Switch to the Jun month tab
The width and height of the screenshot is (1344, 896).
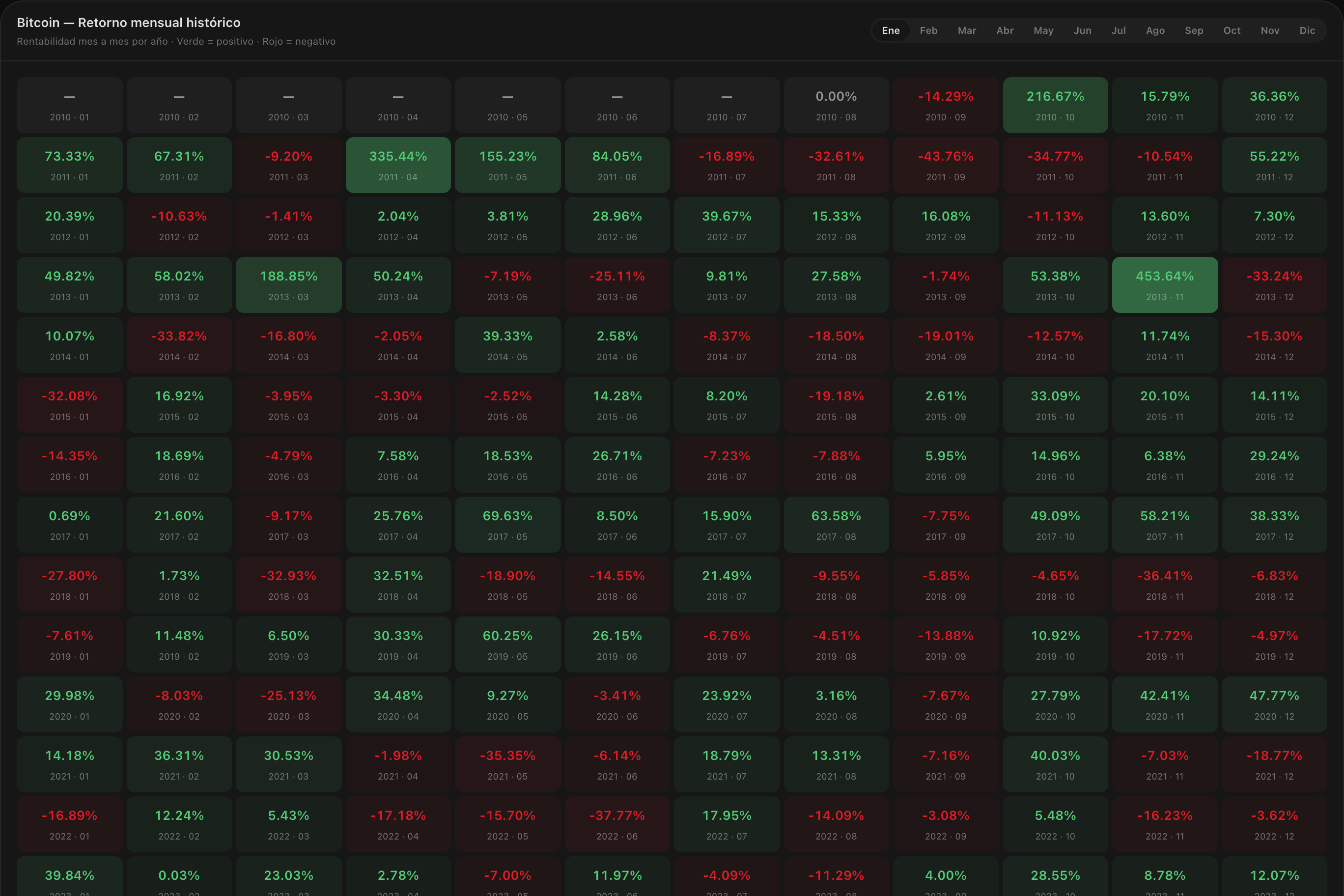(1082, 31)
